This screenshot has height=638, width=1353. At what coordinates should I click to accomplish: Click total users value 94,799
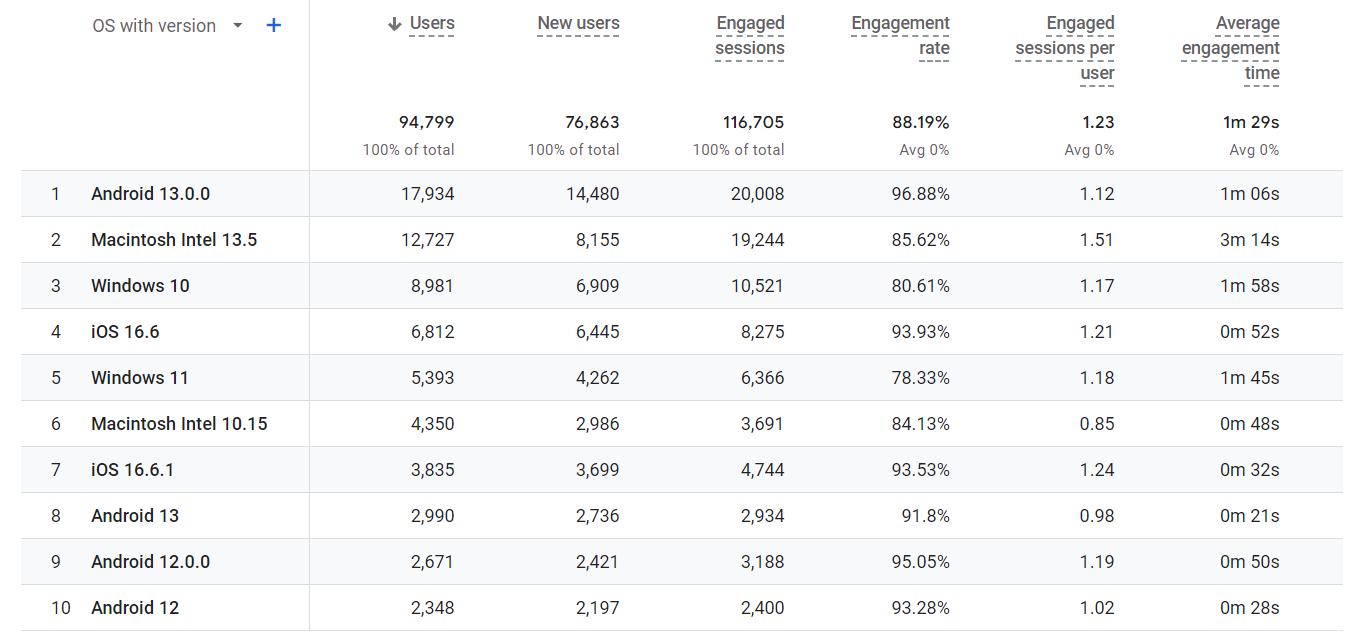(427, 122)
